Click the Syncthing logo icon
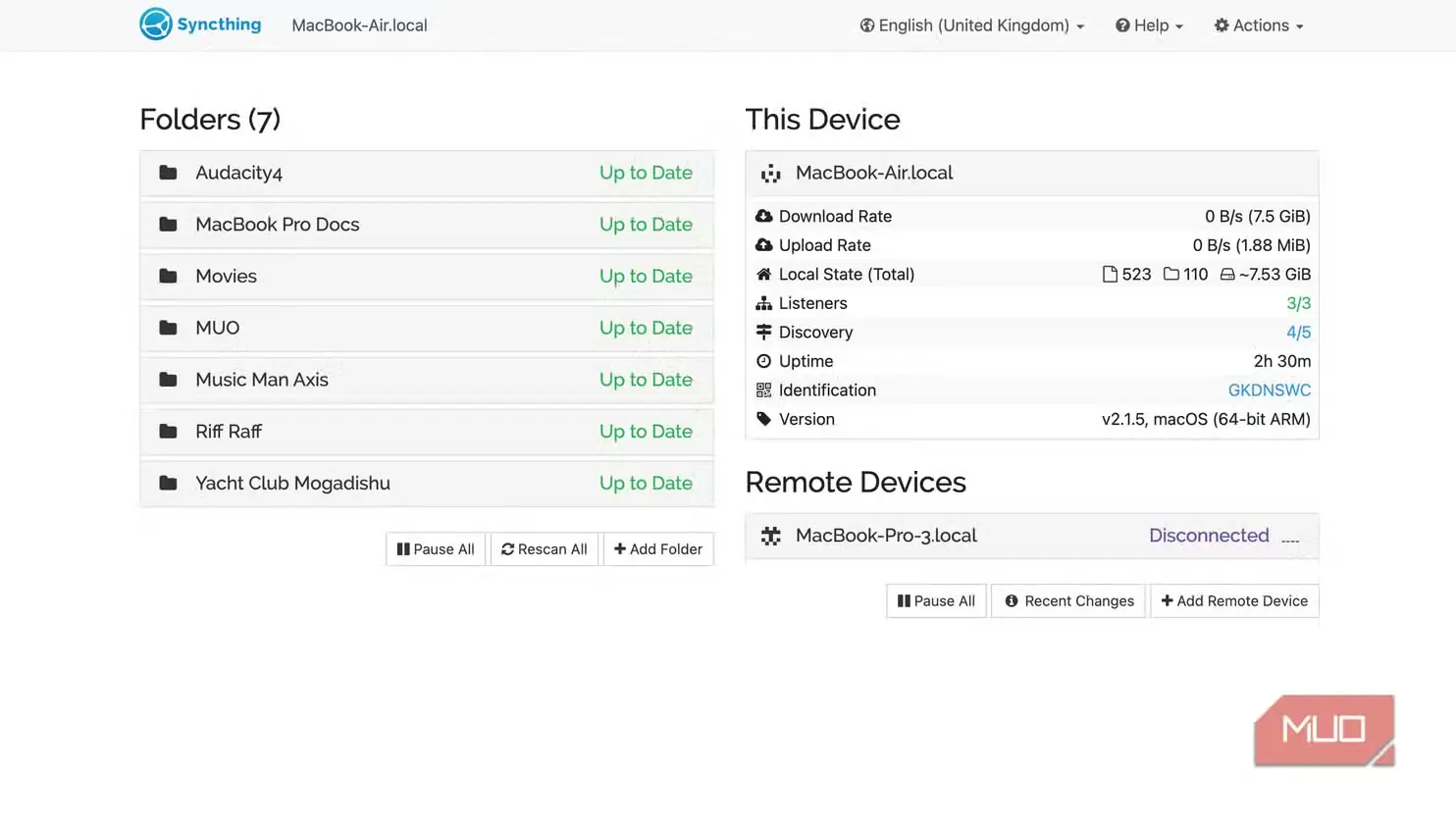This screenshot has height=828, width=1456. click(156, 25)
